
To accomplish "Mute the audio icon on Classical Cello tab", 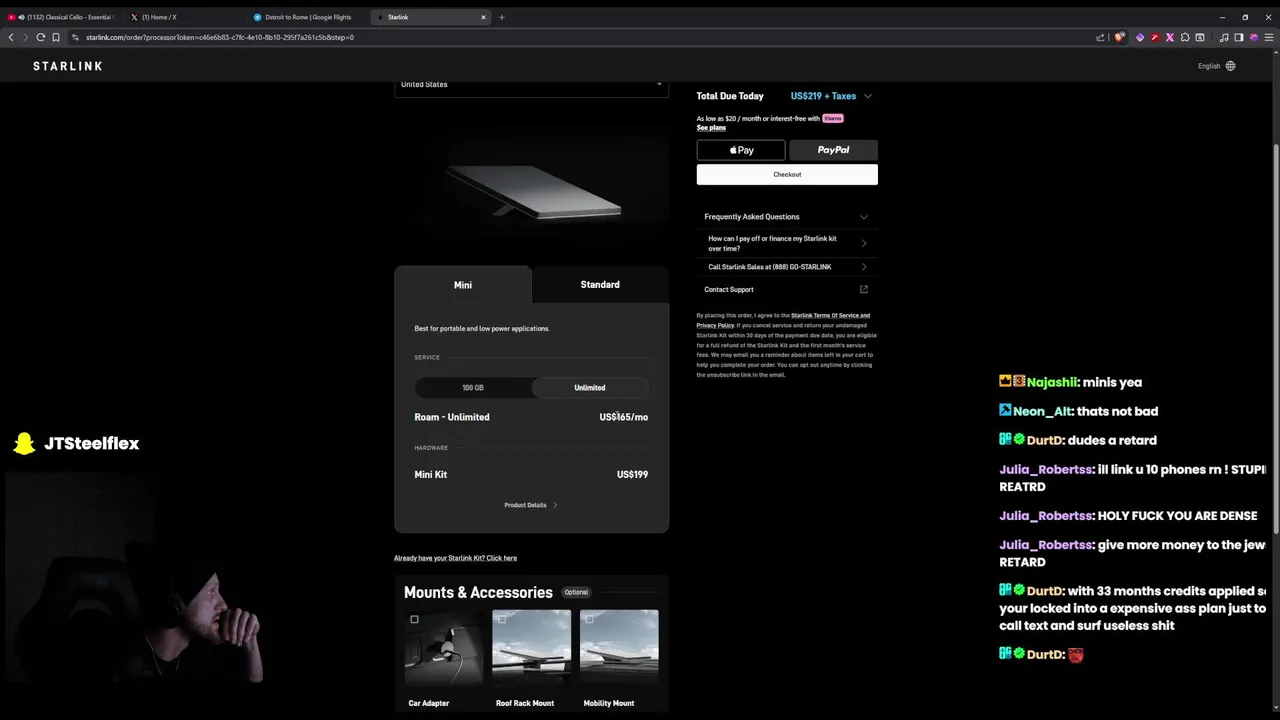I will pos(22,17).
